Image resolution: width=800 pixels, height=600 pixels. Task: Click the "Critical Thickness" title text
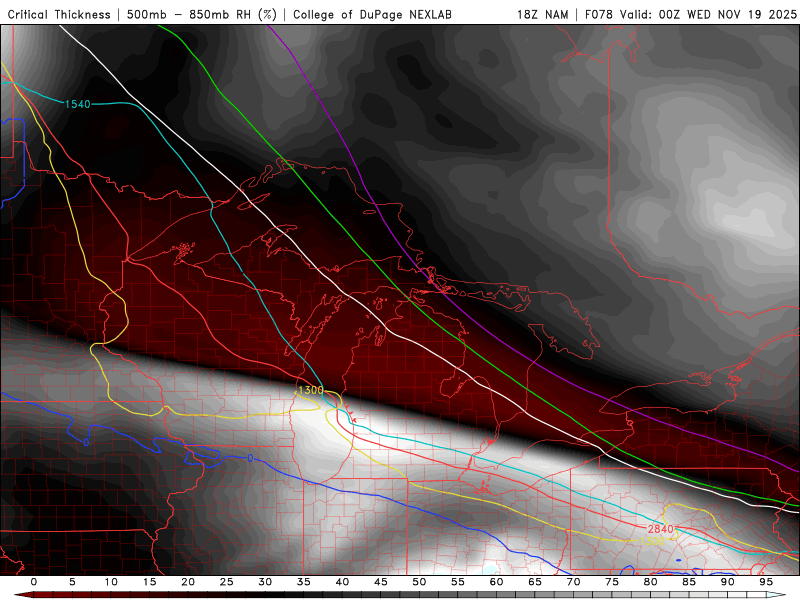click(59, 14)
